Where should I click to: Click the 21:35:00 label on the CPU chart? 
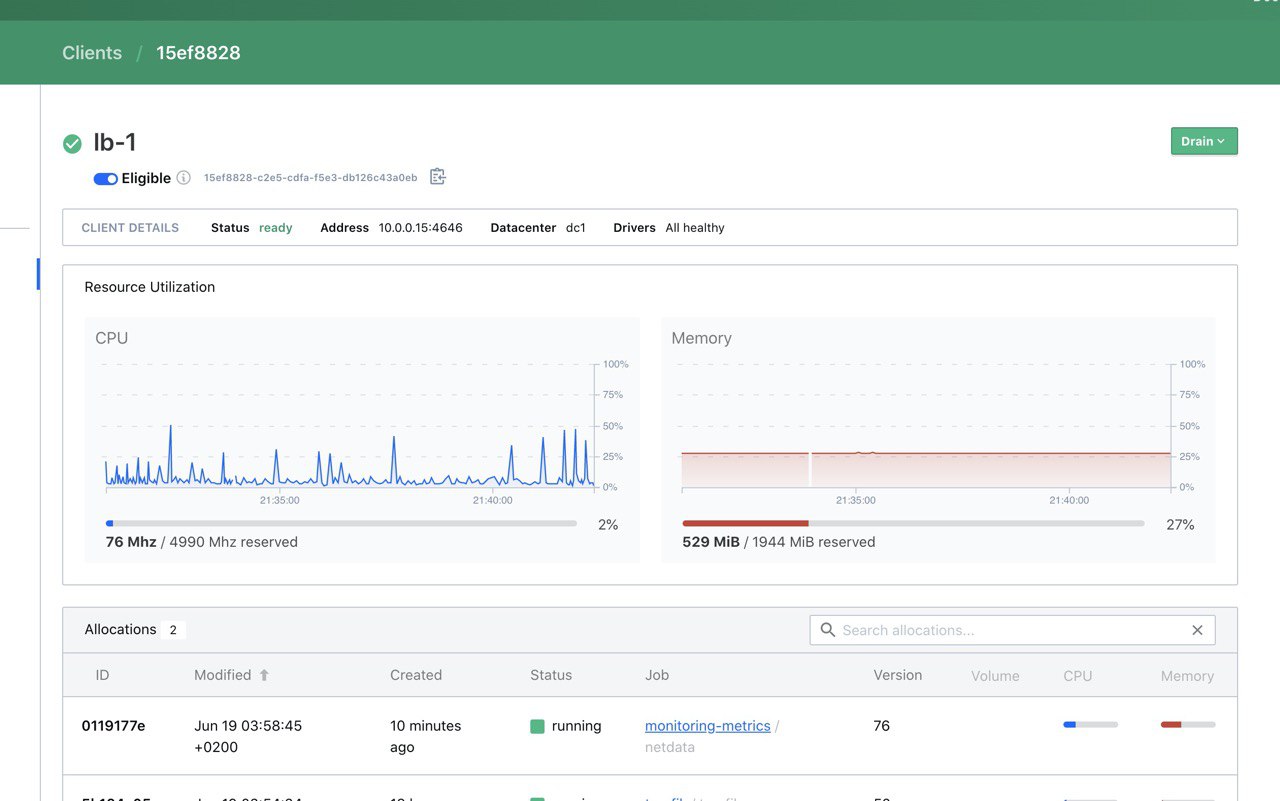coord(280,500)
